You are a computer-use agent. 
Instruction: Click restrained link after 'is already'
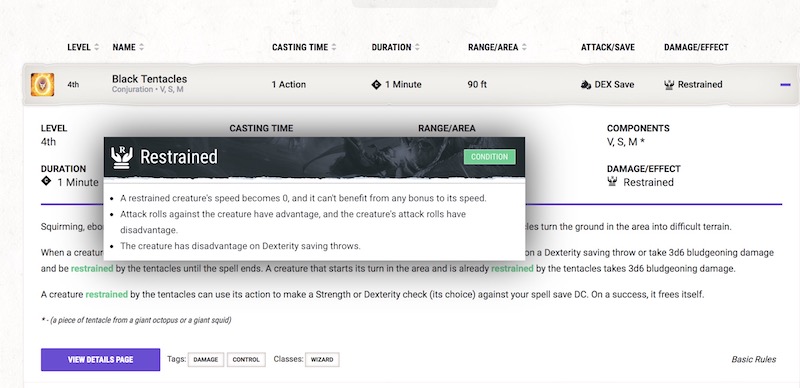pos(512,269)
